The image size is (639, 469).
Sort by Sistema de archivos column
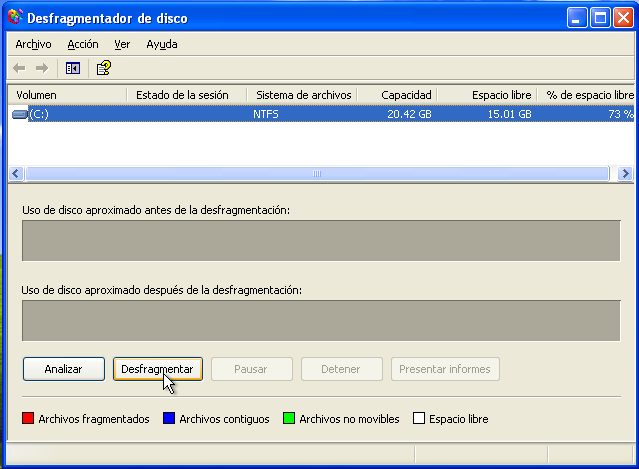coord(302,95)
